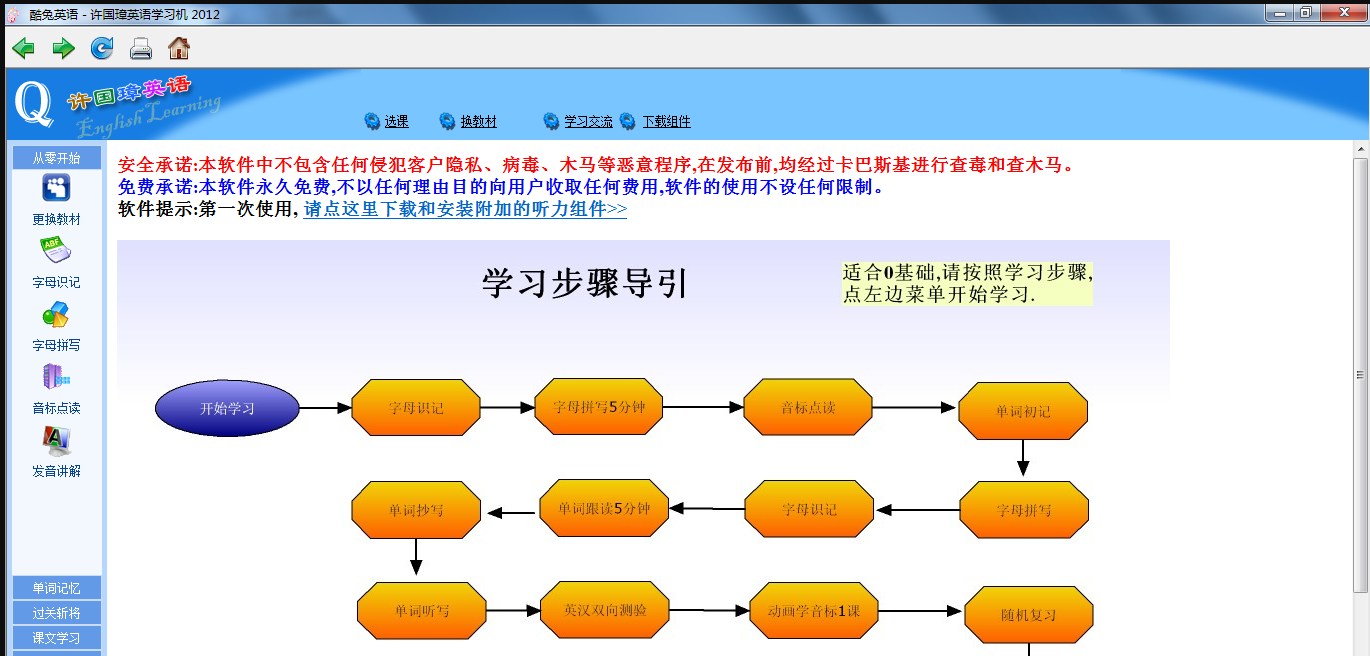This screenshot has height=656, width=1370.
Task: Switch to the 过关斩将 section
Action: point(56,614)
